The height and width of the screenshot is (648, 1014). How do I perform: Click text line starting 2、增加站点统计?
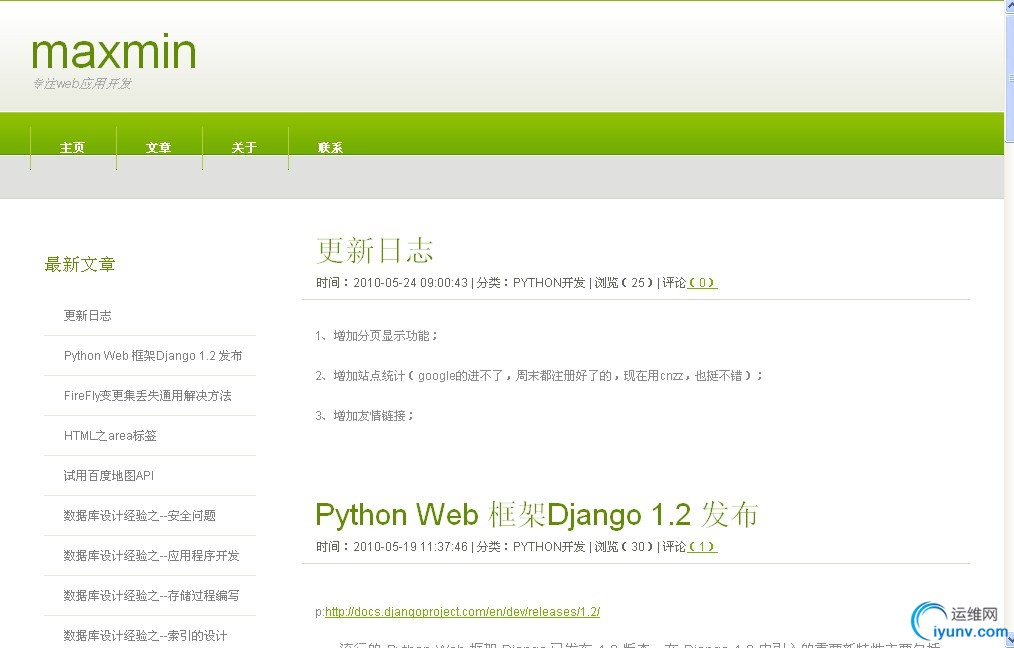click(539, 376)
